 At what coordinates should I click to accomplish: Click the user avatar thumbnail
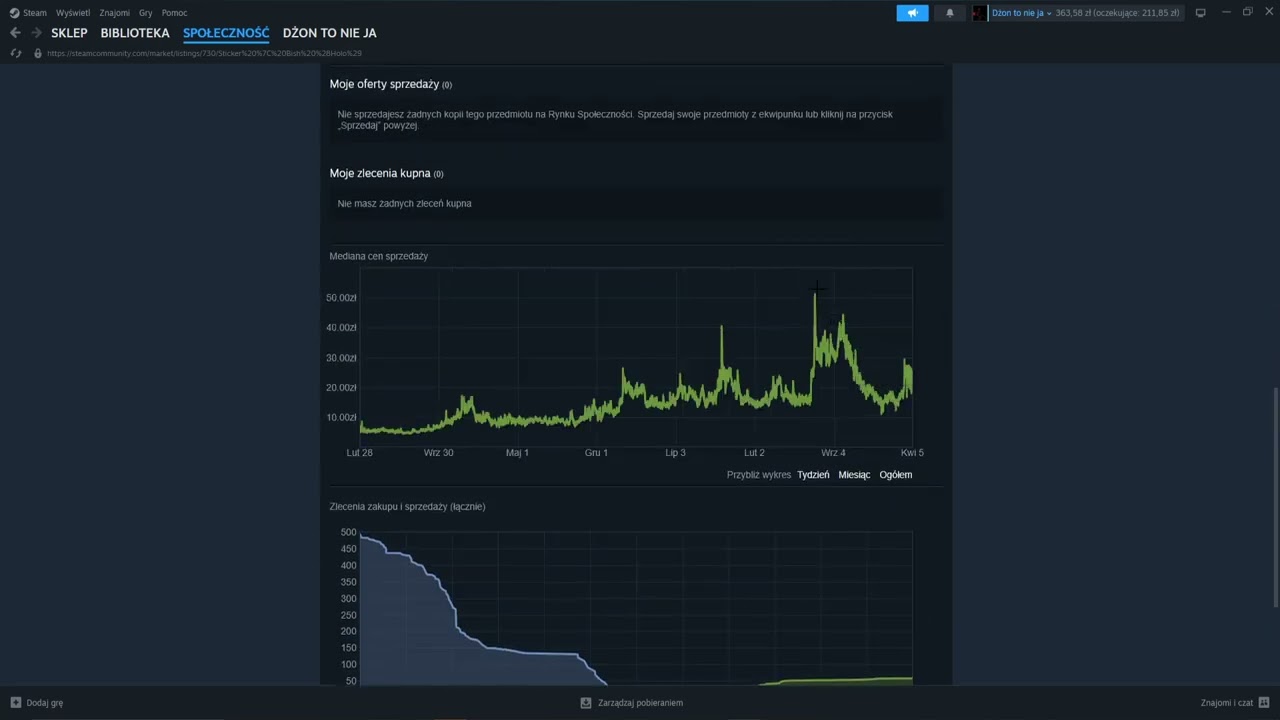tap(979, 13)
